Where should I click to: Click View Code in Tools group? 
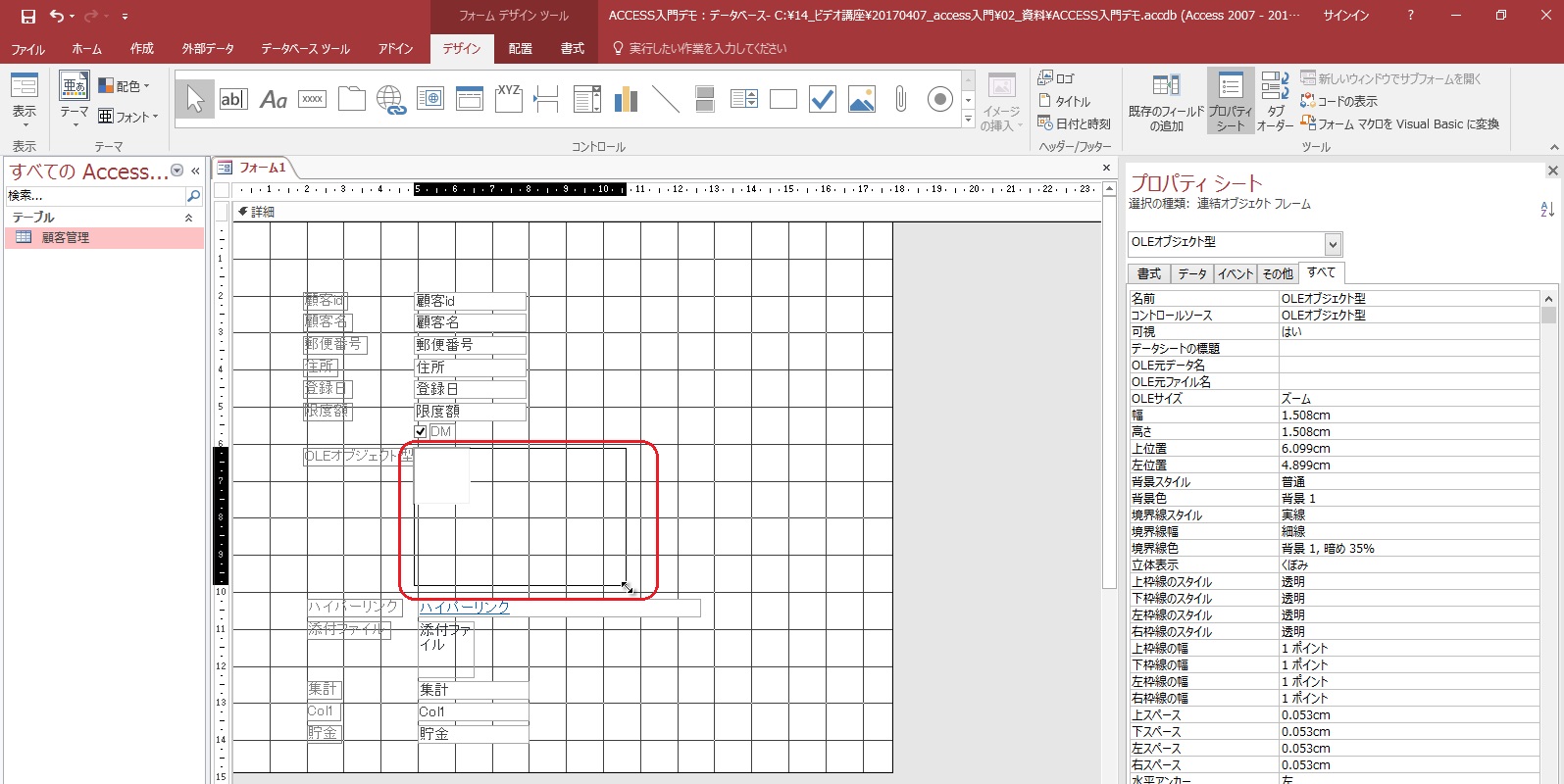tap(1338, 101)
